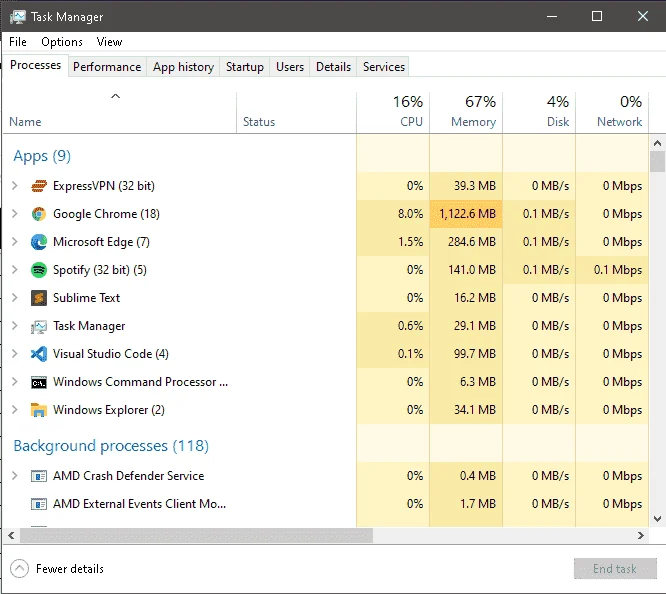Open the File menu
The height and width of the screenshot is (594, 666).
point(18,42)
